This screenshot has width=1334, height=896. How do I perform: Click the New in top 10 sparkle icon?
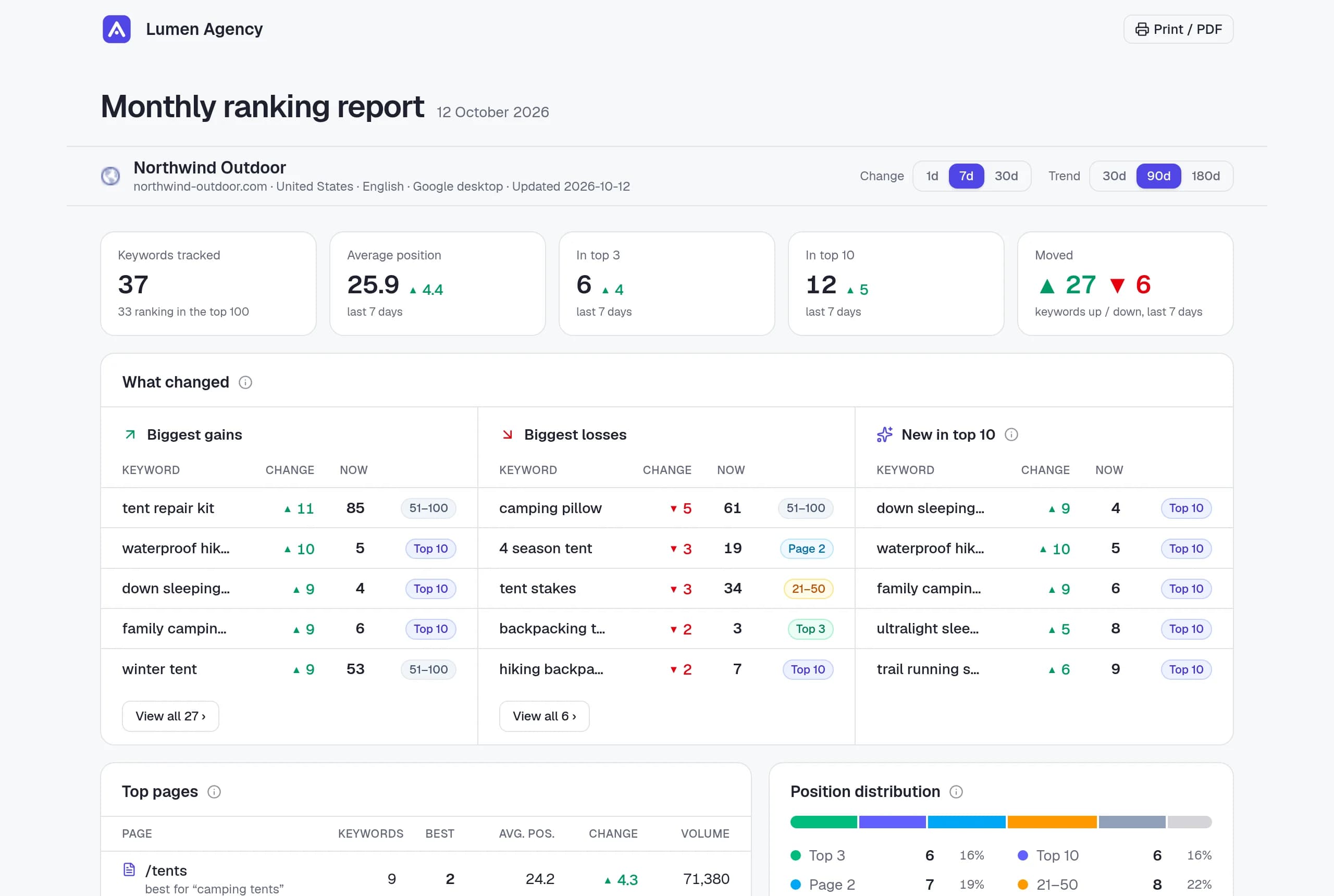(884, 435)
